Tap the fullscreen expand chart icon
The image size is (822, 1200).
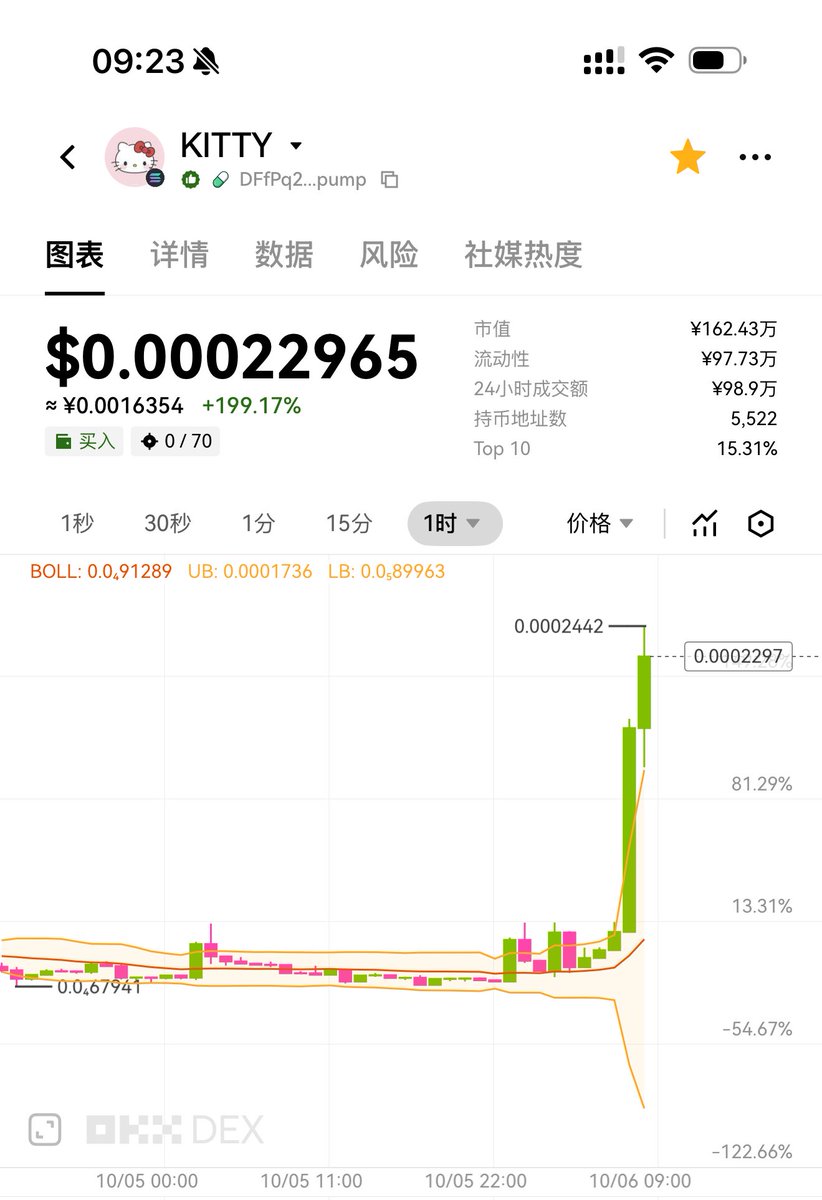coord(44,1130)
